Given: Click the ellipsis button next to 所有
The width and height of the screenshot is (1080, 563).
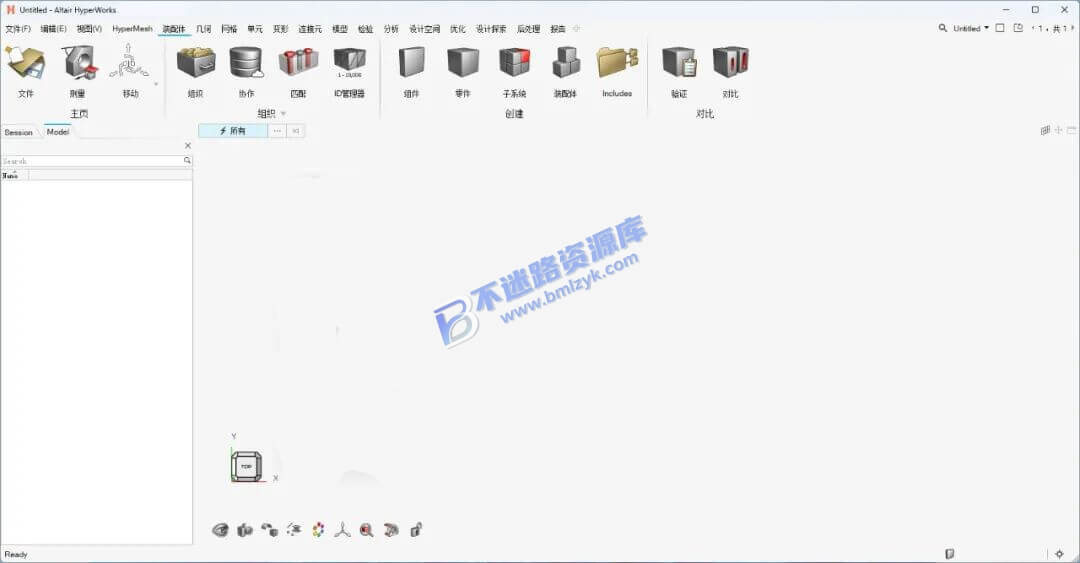Looking at the screenshot, I should 277,131.
